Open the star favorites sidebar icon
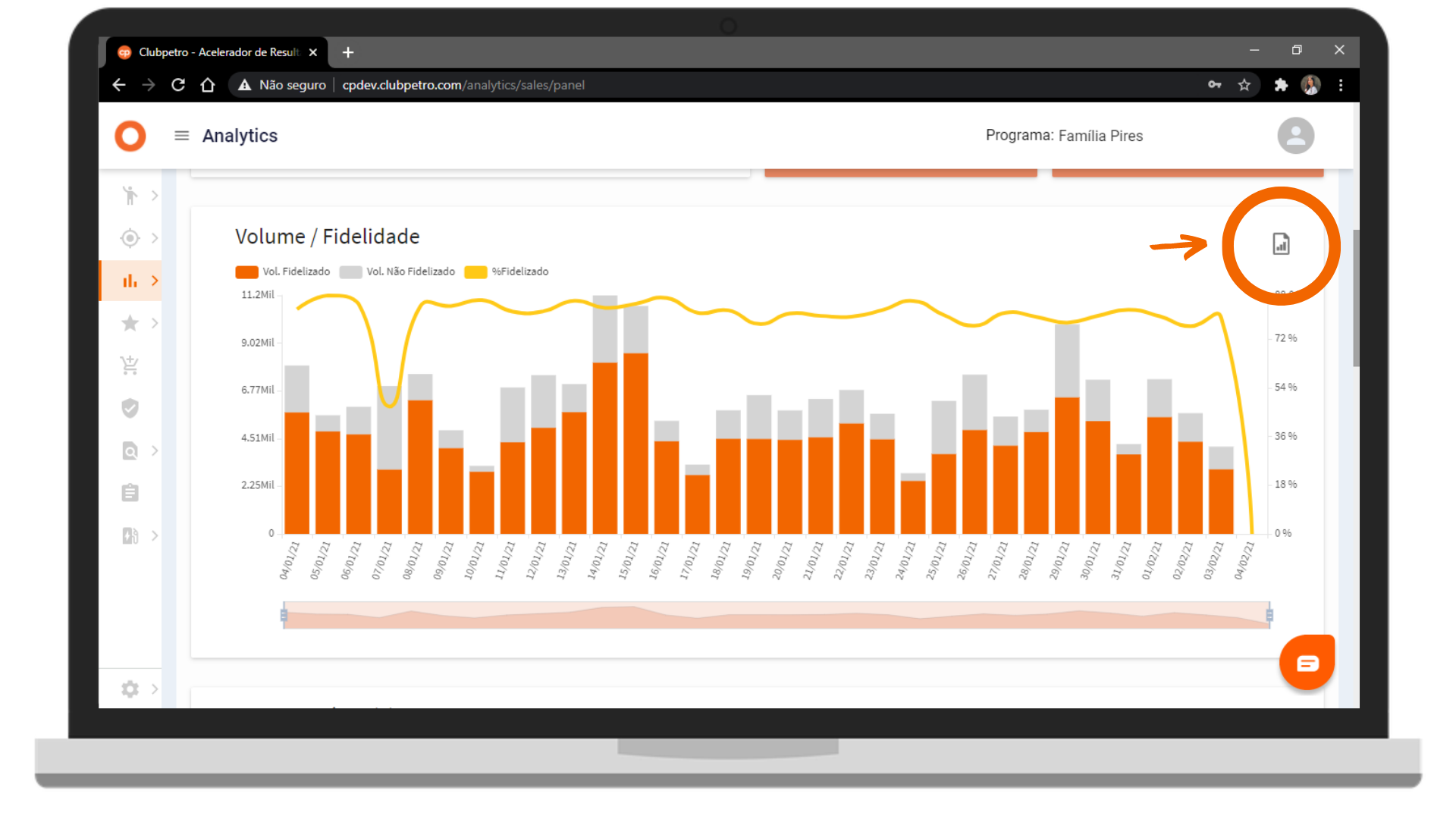 (x=130, y=323)
